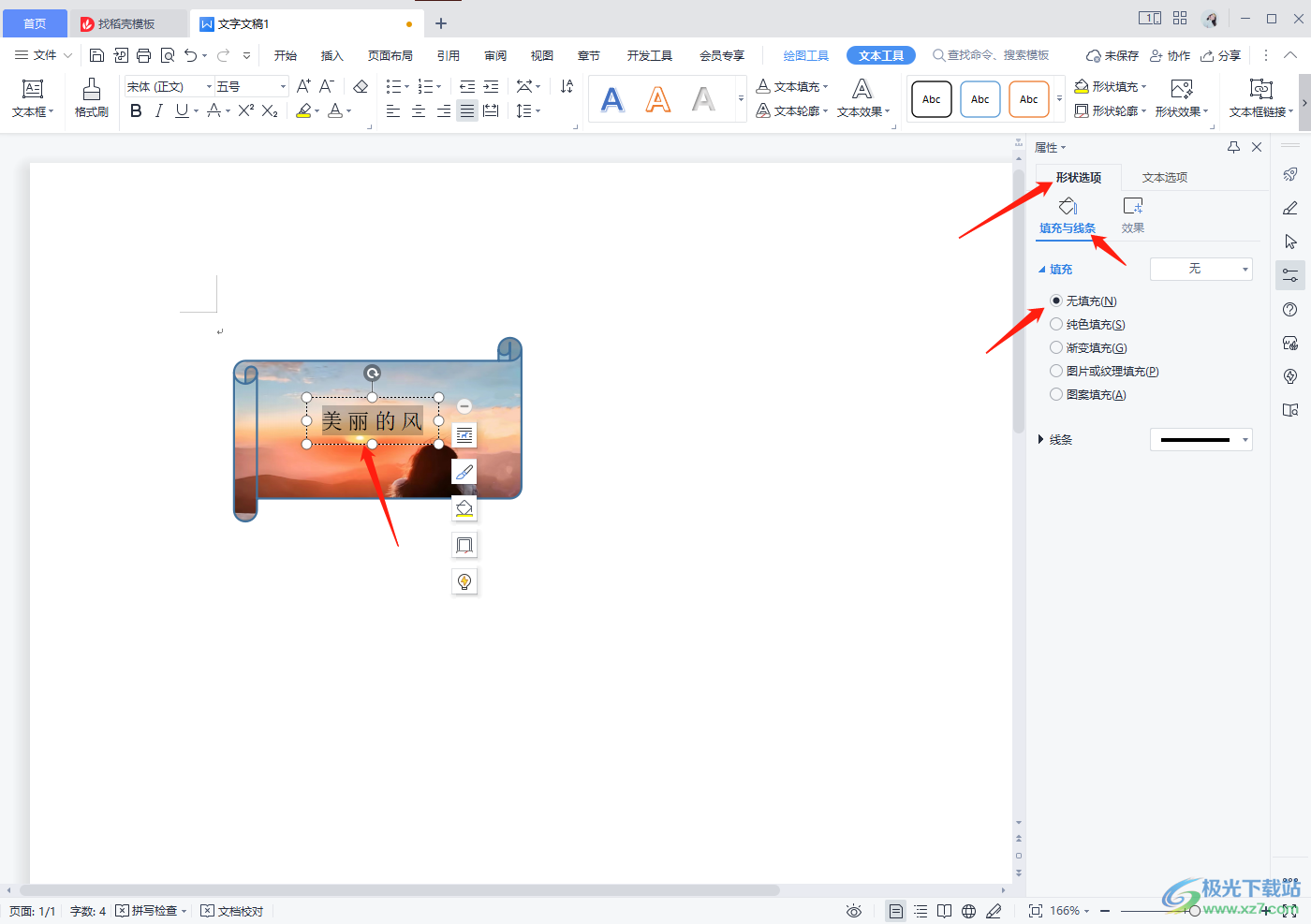Select the 无填充 radio button
This screenshot has width=1311, height=924.
tap(1056, 301)
